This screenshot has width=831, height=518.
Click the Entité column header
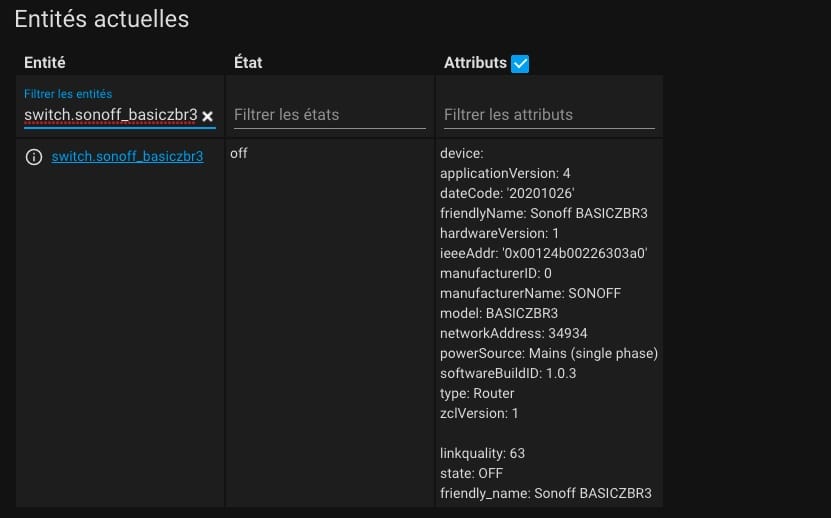(45, 63)
